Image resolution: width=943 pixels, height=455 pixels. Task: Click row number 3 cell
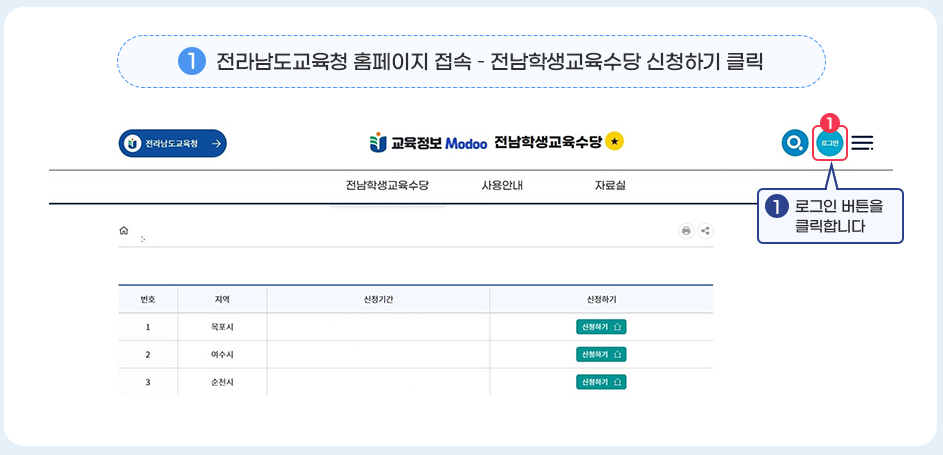[148, 382]
